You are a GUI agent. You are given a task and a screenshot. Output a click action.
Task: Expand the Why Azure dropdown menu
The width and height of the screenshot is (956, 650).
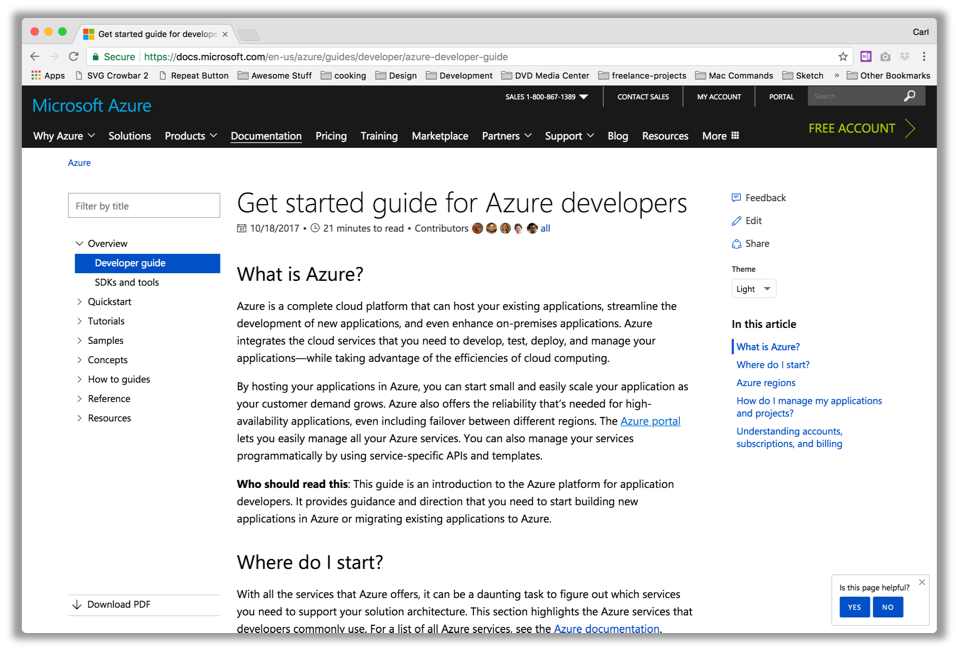[x=64, y=135]
